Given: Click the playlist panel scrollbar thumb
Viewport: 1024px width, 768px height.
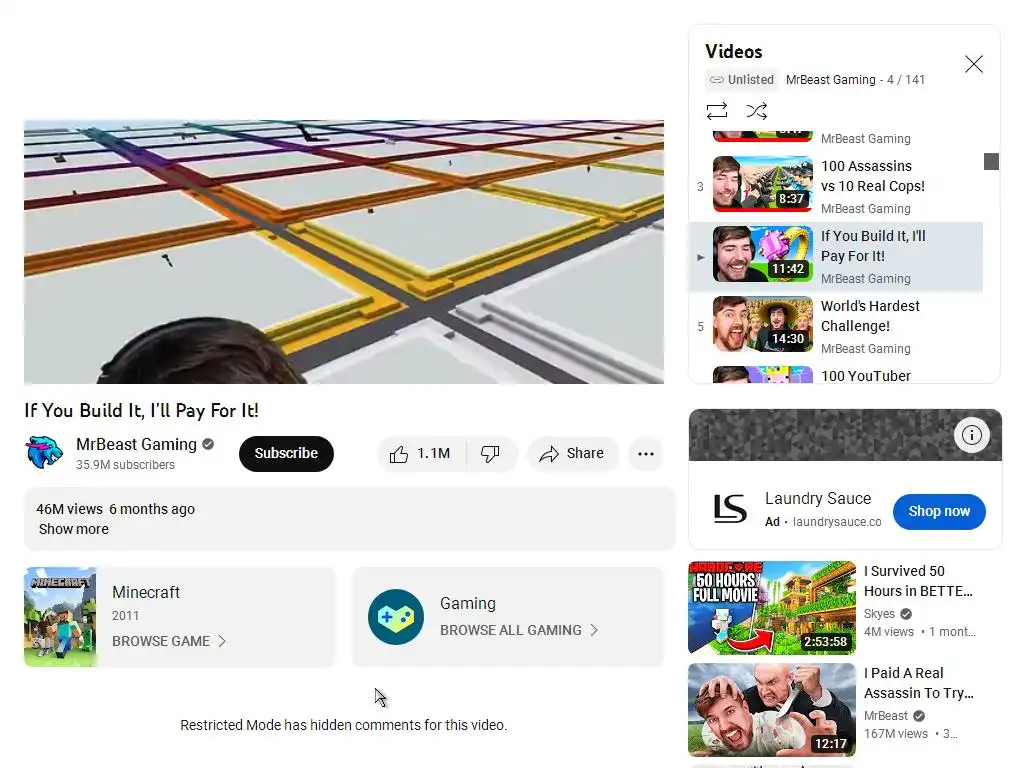Looking at the screenshot, I should coord(991,161).
